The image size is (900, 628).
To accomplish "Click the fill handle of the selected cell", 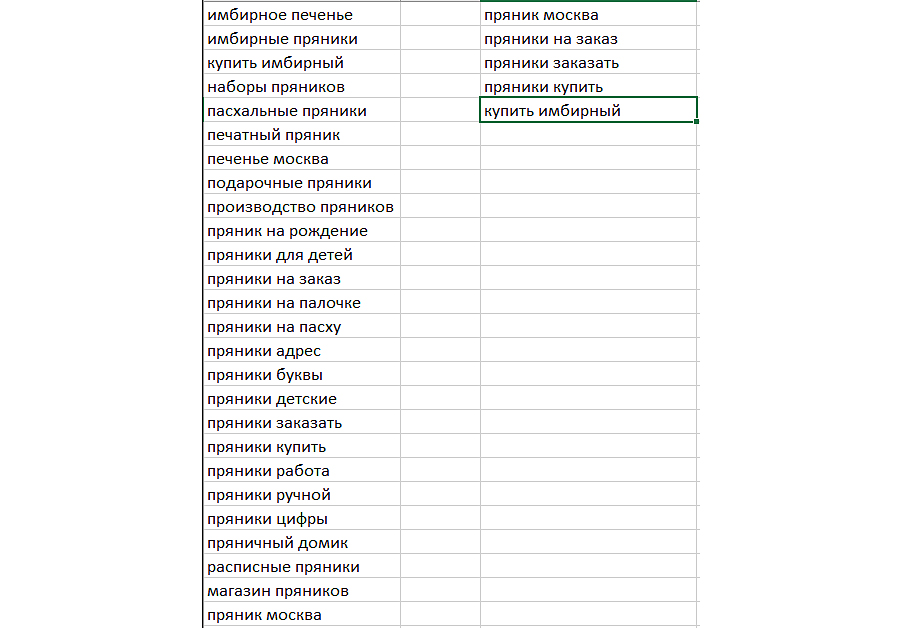I will pyautogui.click(x=697, y=122).
